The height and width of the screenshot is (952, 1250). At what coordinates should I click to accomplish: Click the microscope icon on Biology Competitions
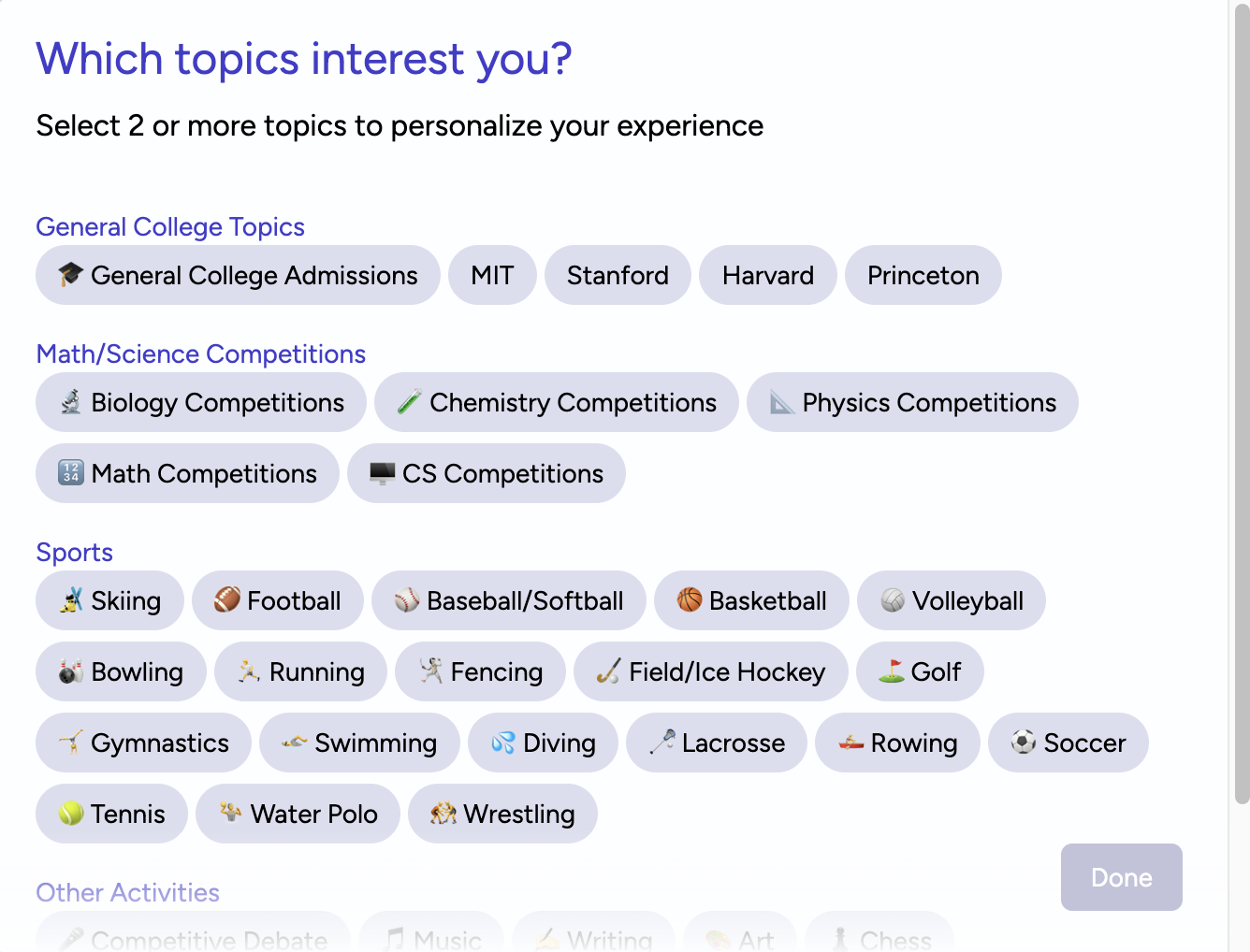coord(71,402)
